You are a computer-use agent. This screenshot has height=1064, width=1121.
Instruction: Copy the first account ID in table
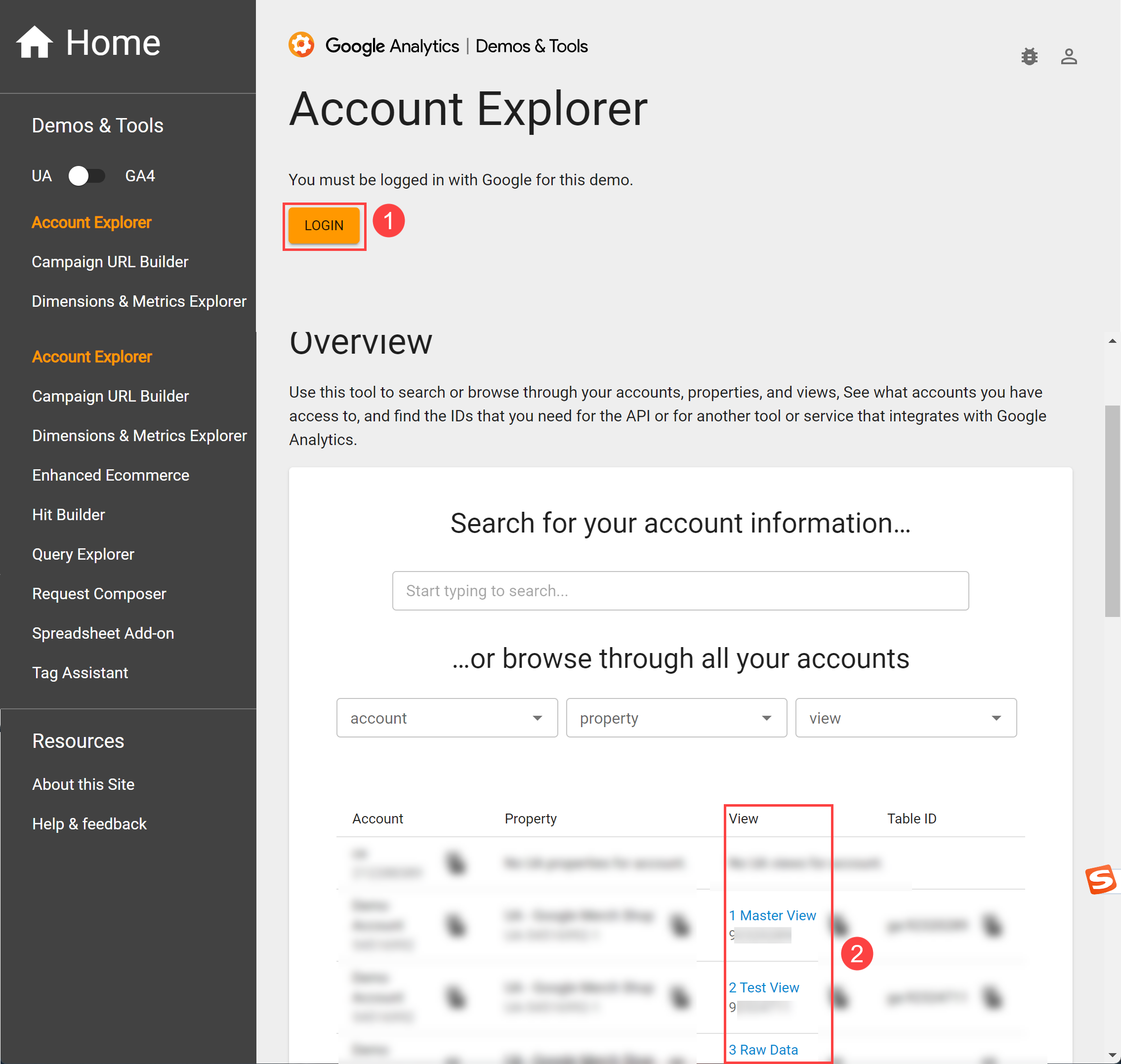coord(456,863)
